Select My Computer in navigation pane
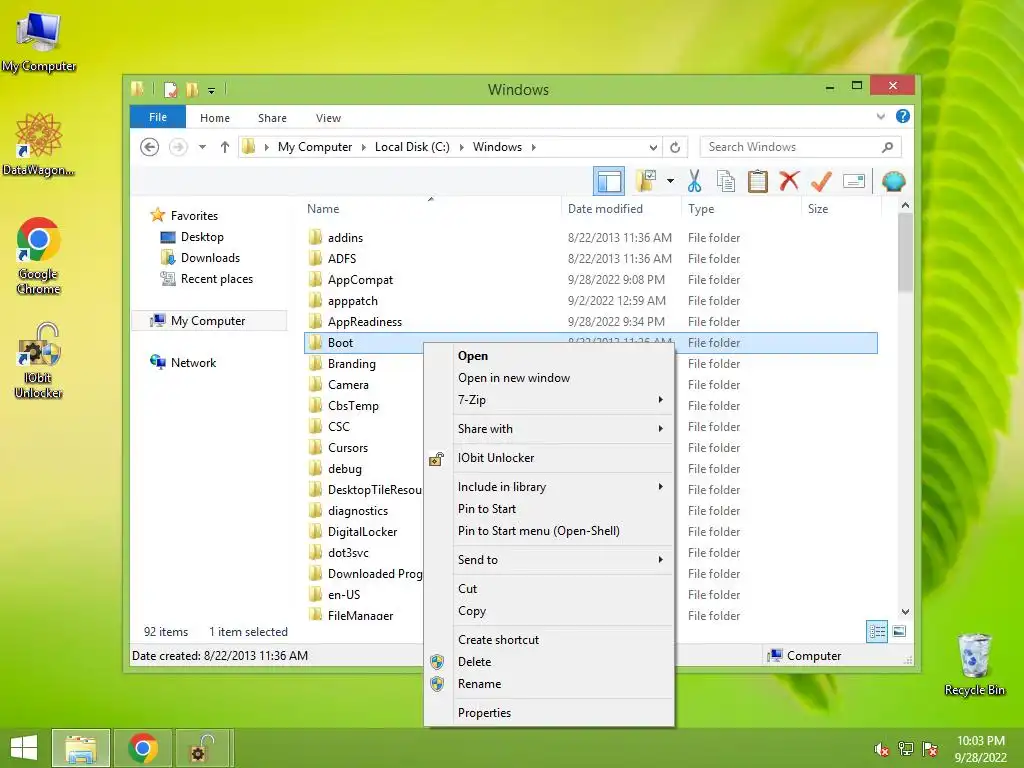The image size is (1024, 768). (x=208, y=321)
